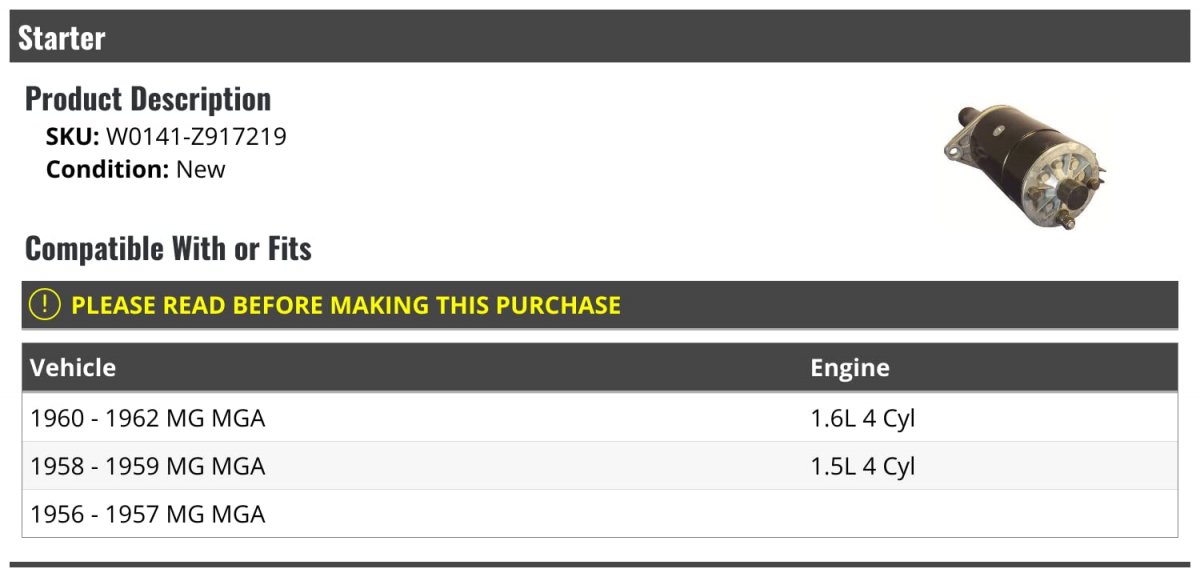Click the 1.5L 4 Cyl engine cell
The height and width of the screenshot is (577, 1200).
(x=863, y=466)
